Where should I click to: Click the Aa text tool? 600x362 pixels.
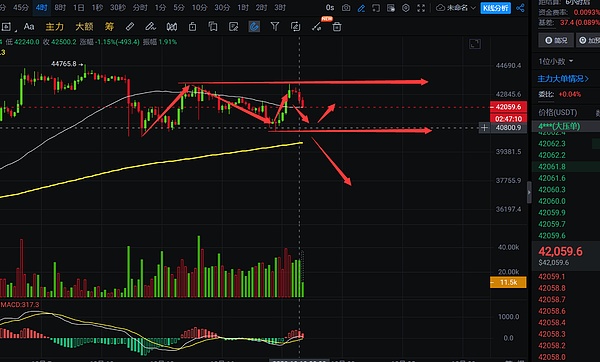coord(29,26)
